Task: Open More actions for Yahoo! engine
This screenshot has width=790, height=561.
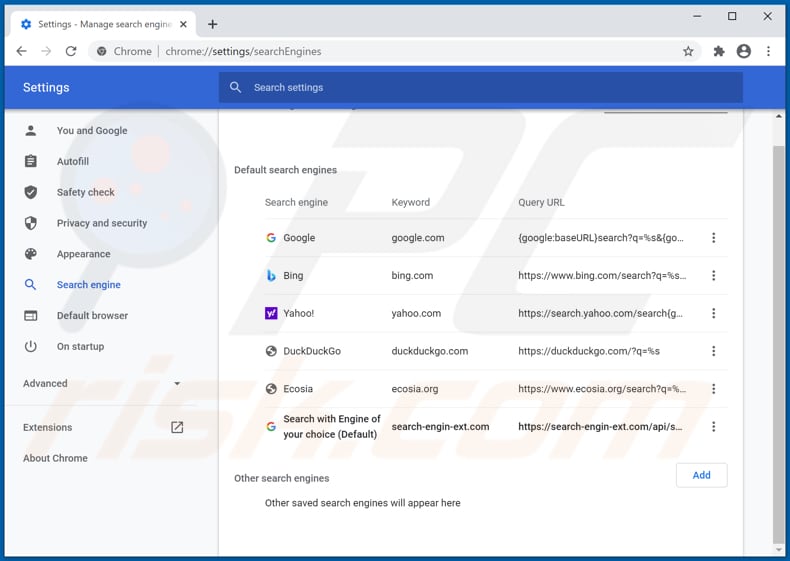Action: [x=713, y=313]
